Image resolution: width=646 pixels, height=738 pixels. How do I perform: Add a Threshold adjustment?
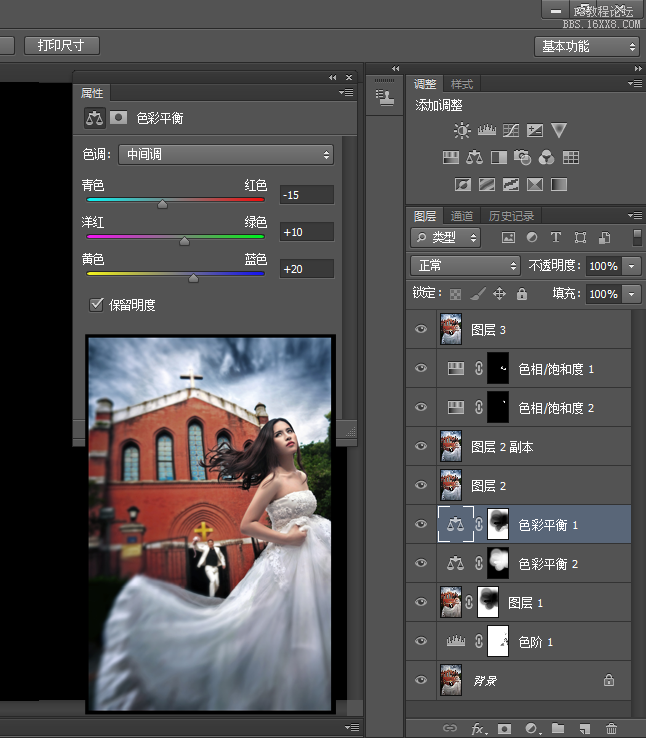510,184
